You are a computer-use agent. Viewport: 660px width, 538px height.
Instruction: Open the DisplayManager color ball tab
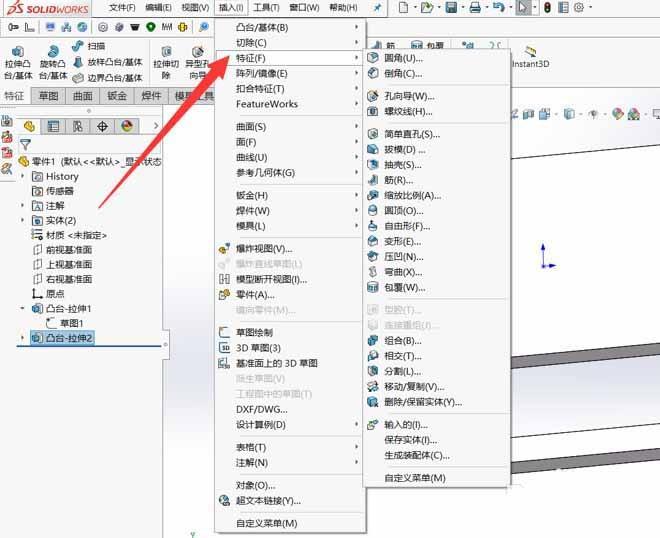127,126
